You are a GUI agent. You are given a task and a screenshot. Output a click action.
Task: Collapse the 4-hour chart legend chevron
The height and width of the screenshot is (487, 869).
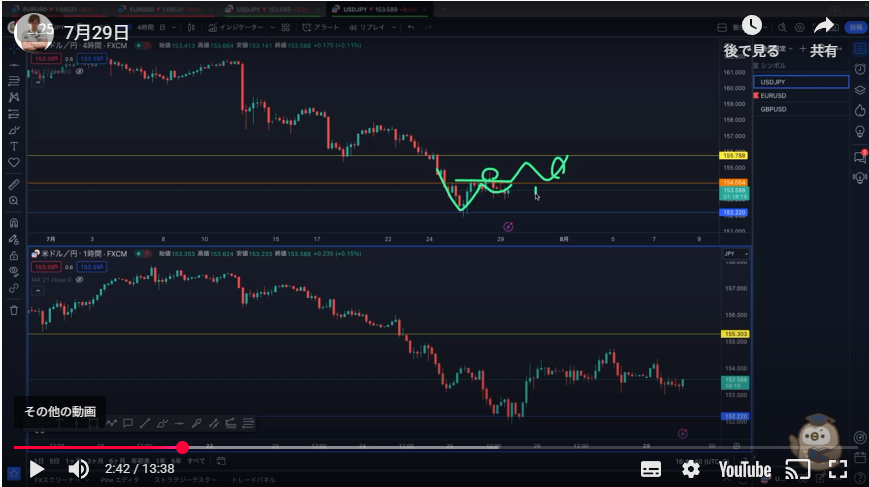coord(37,82)
